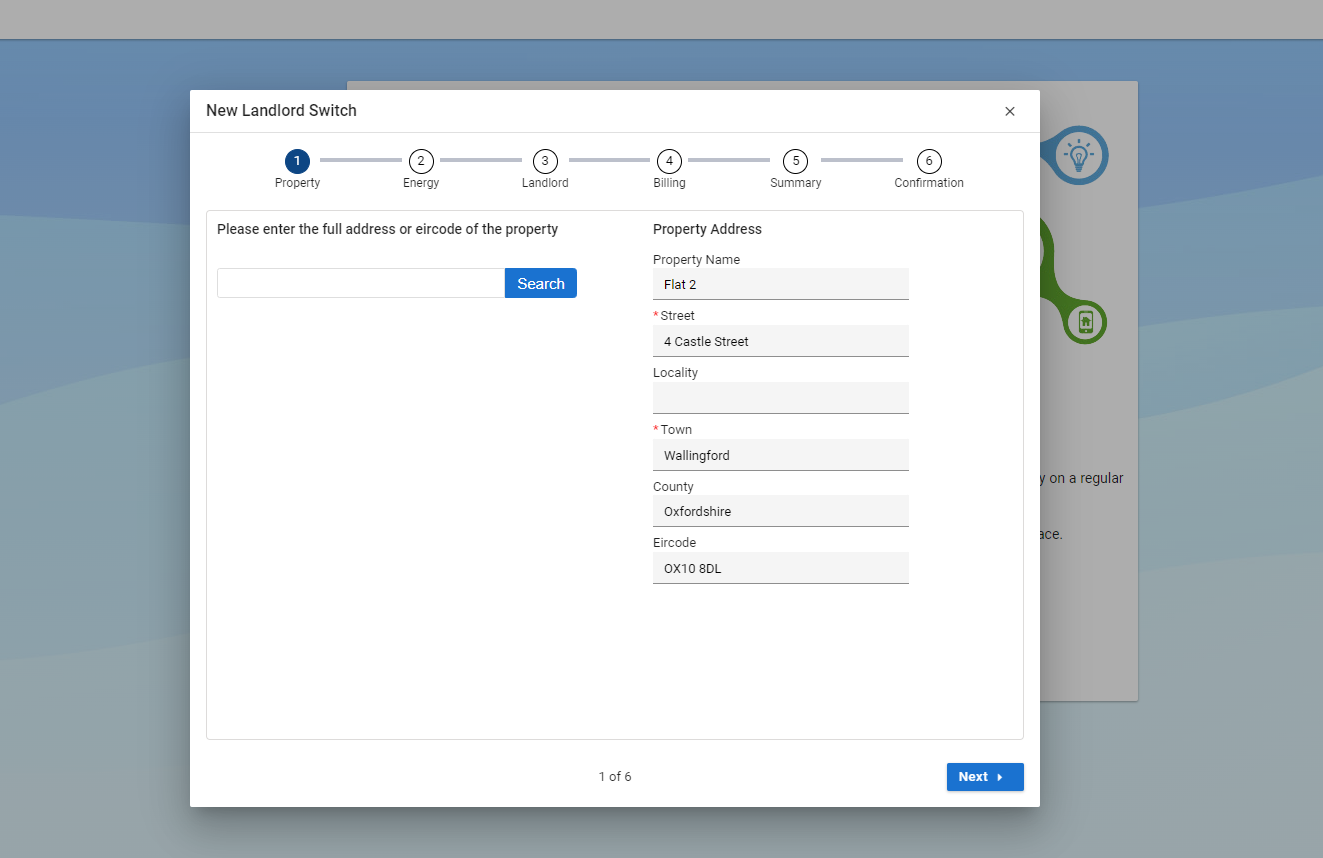Viewport: 1323px width, 858px height.
Task: Open step 5 Summary
Action: [795, 161]
